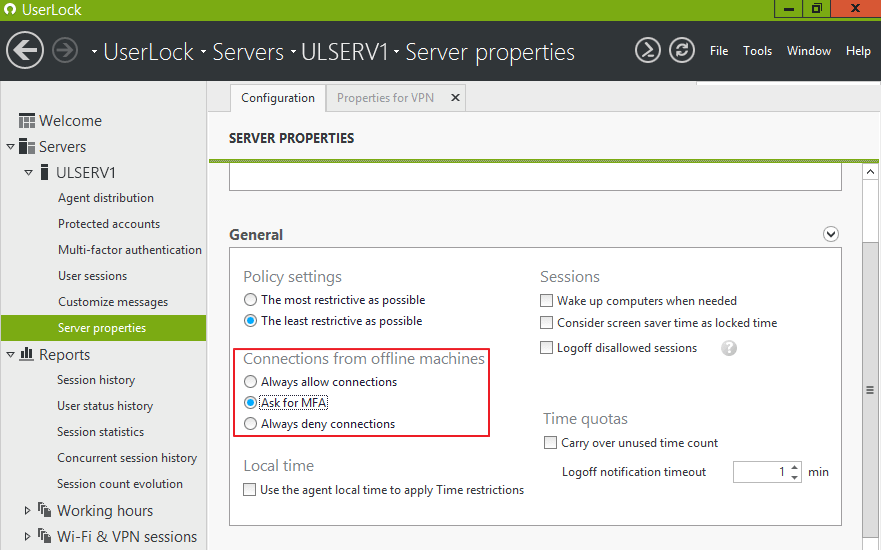Open User sessions in sidebar
Viewport: 881px width, 550px height.
pos(93,276)
